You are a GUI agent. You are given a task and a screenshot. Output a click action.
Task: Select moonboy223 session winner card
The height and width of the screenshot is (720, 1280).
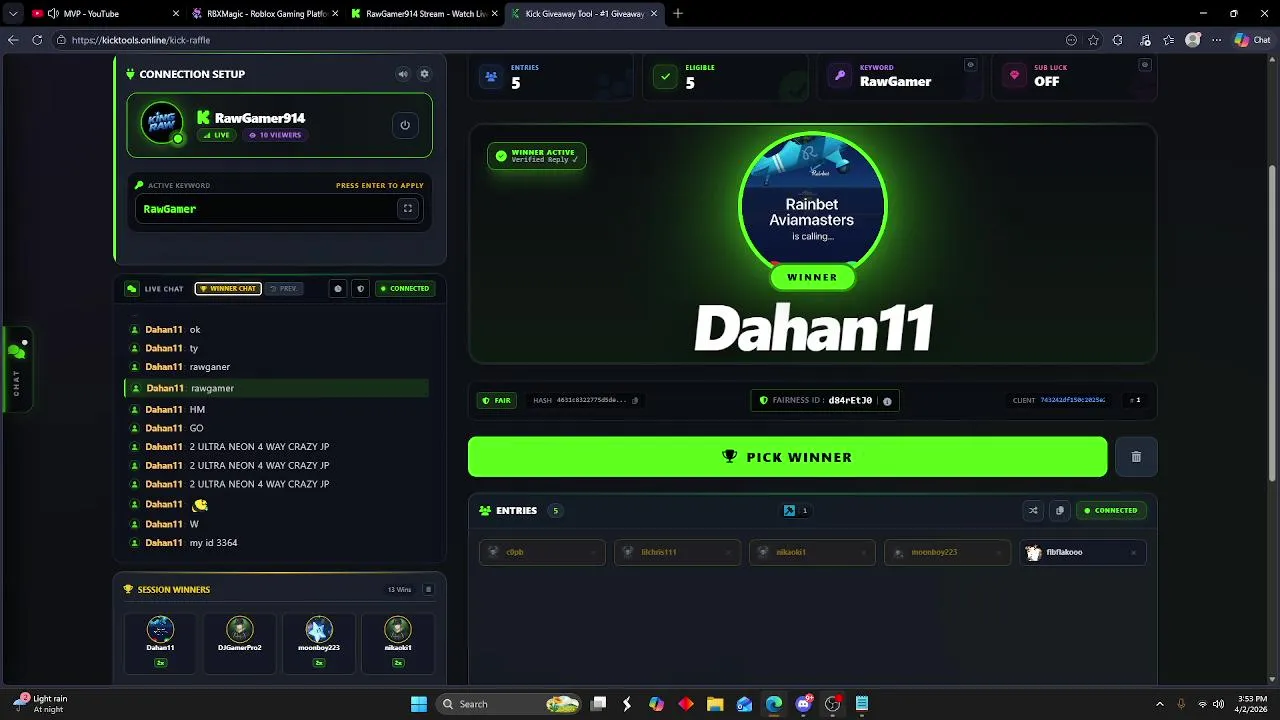319,643
